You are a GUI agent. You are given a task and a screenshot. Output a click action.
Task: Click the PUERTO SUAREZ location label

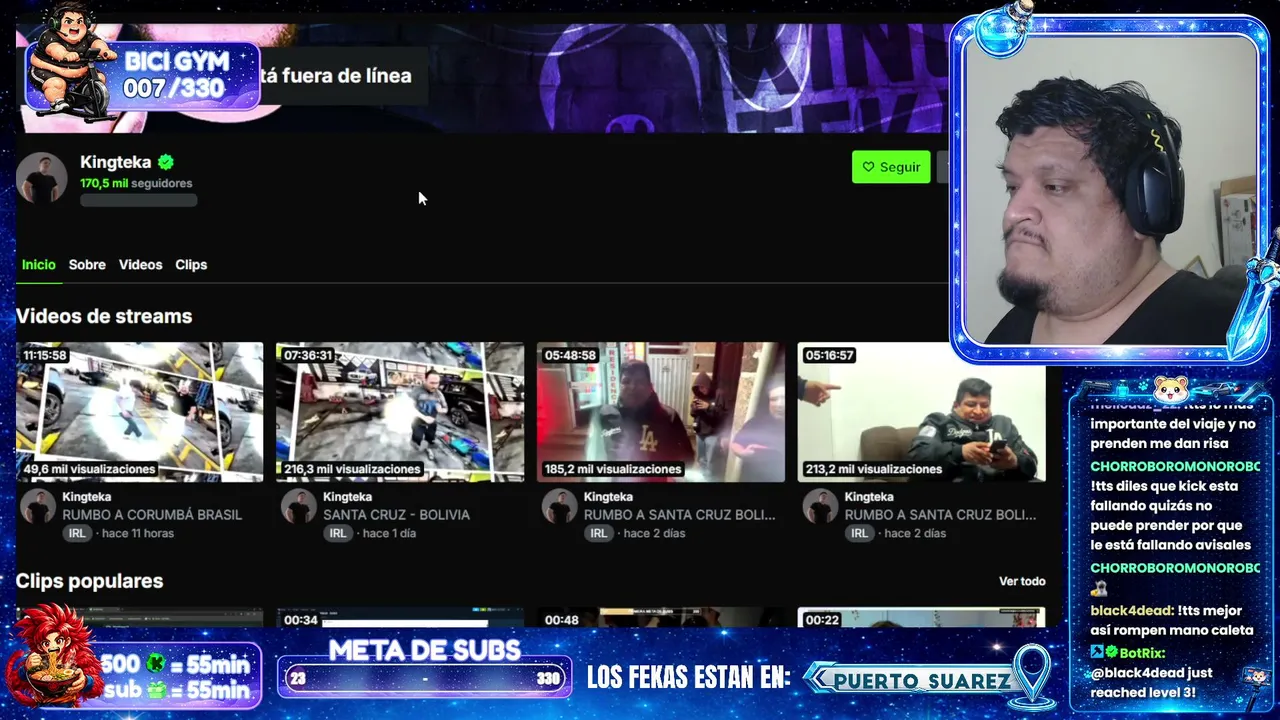(x=922, y=681)
